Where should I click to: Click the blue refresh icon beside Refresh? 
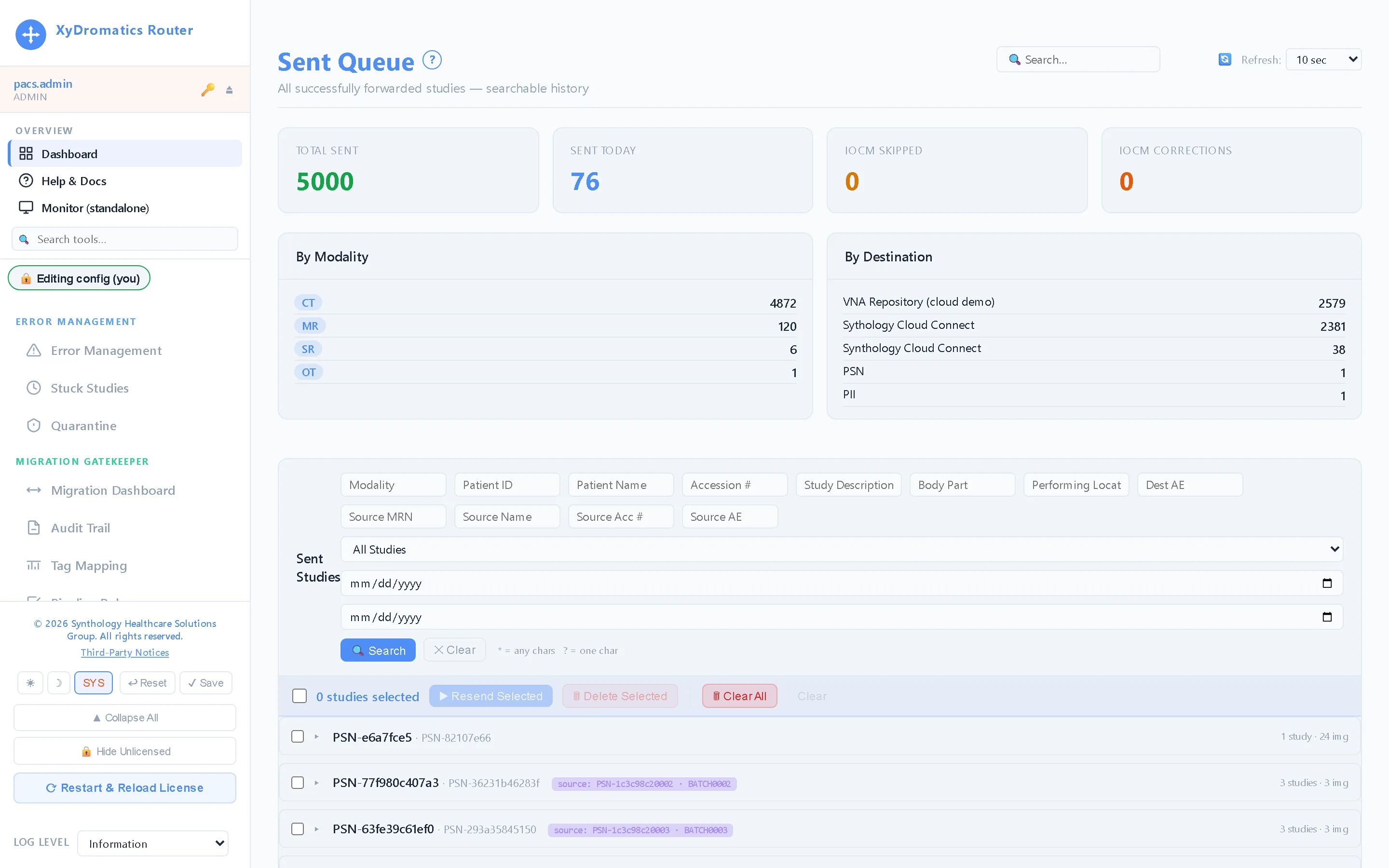tap(1224, 60)
